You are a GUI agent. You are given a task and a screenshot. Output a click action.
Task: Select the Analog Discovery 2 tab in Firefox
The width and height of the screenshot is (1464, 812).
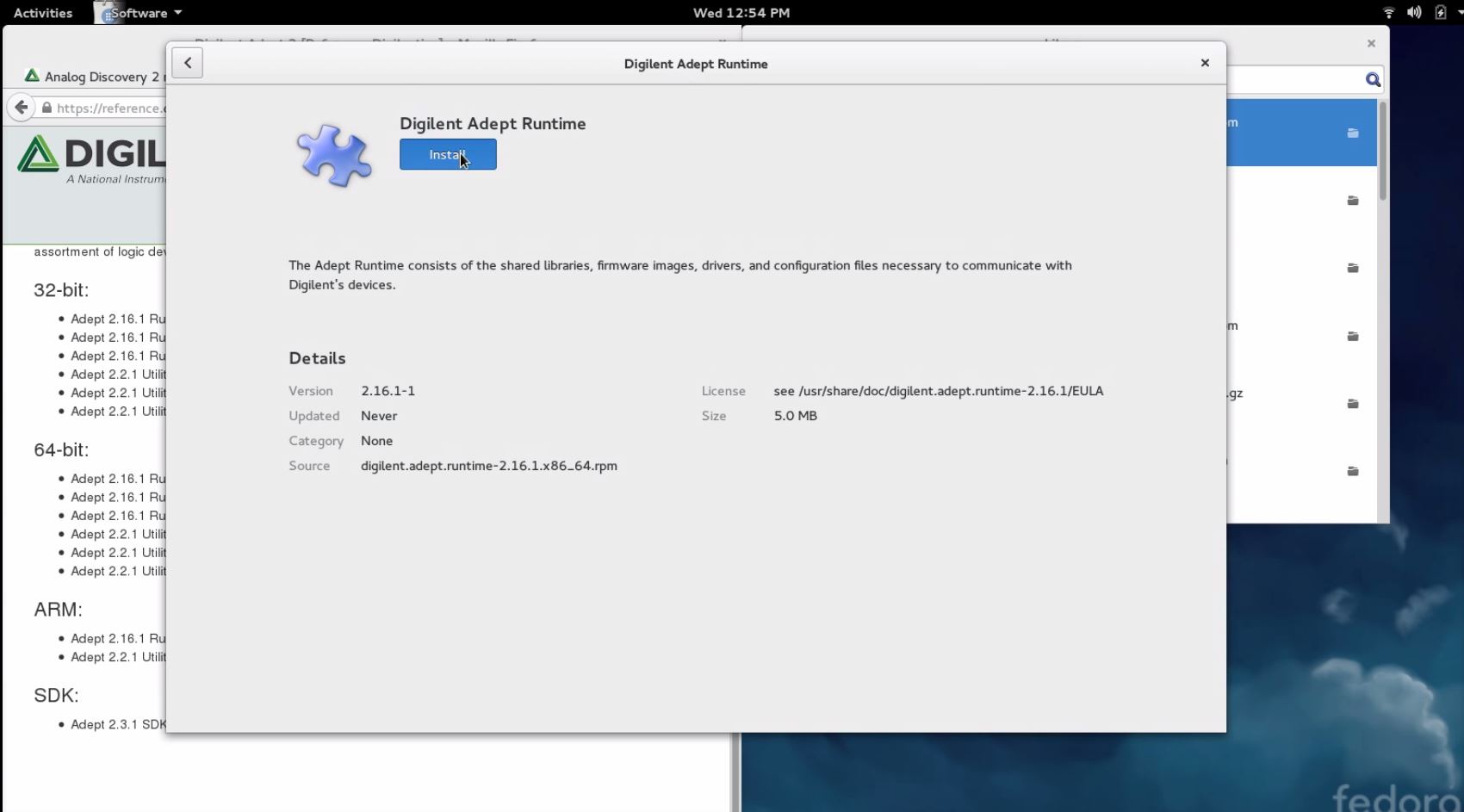point(95,77)
